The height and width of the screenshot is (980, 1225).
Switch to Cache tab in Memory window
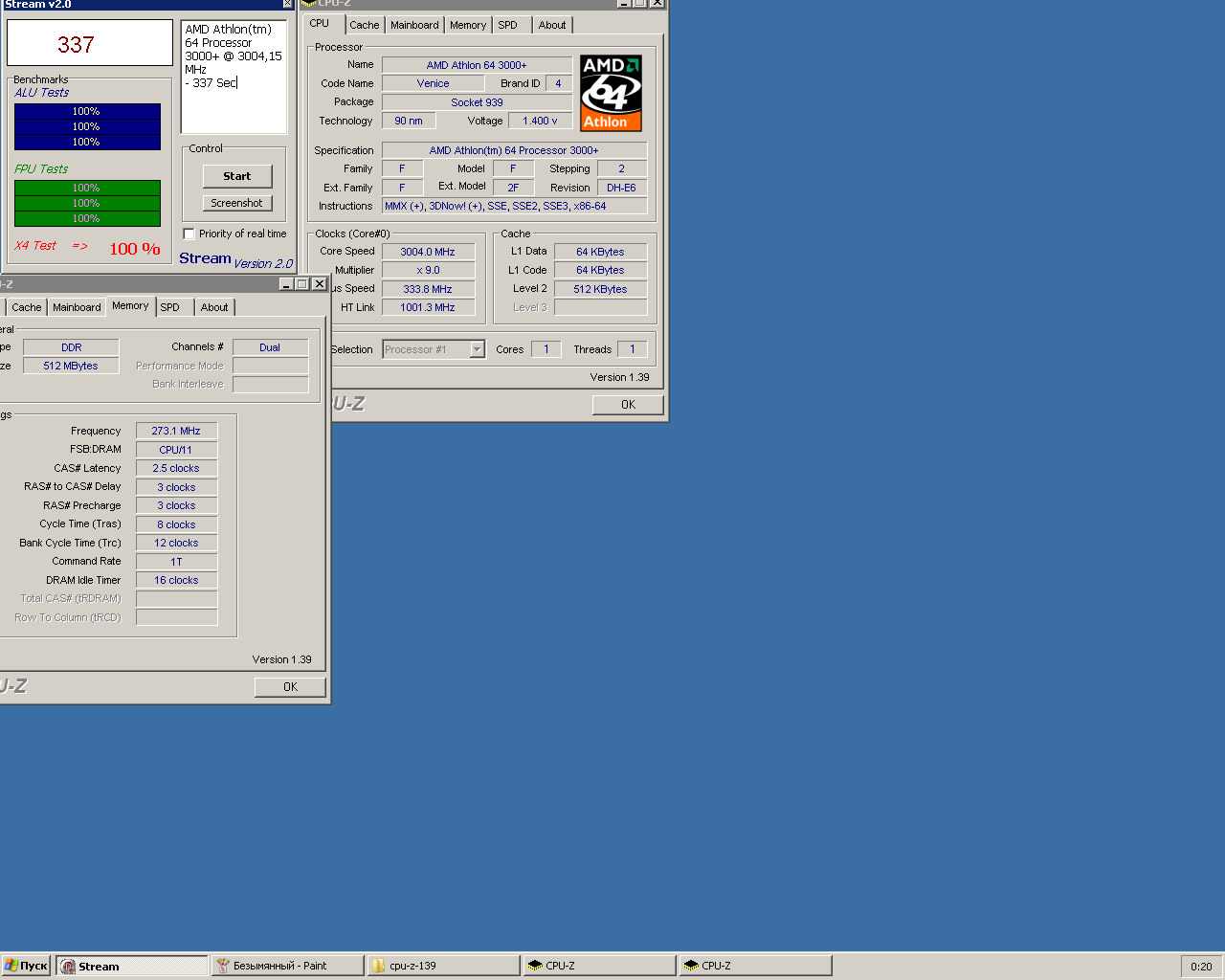pos(27,307)
